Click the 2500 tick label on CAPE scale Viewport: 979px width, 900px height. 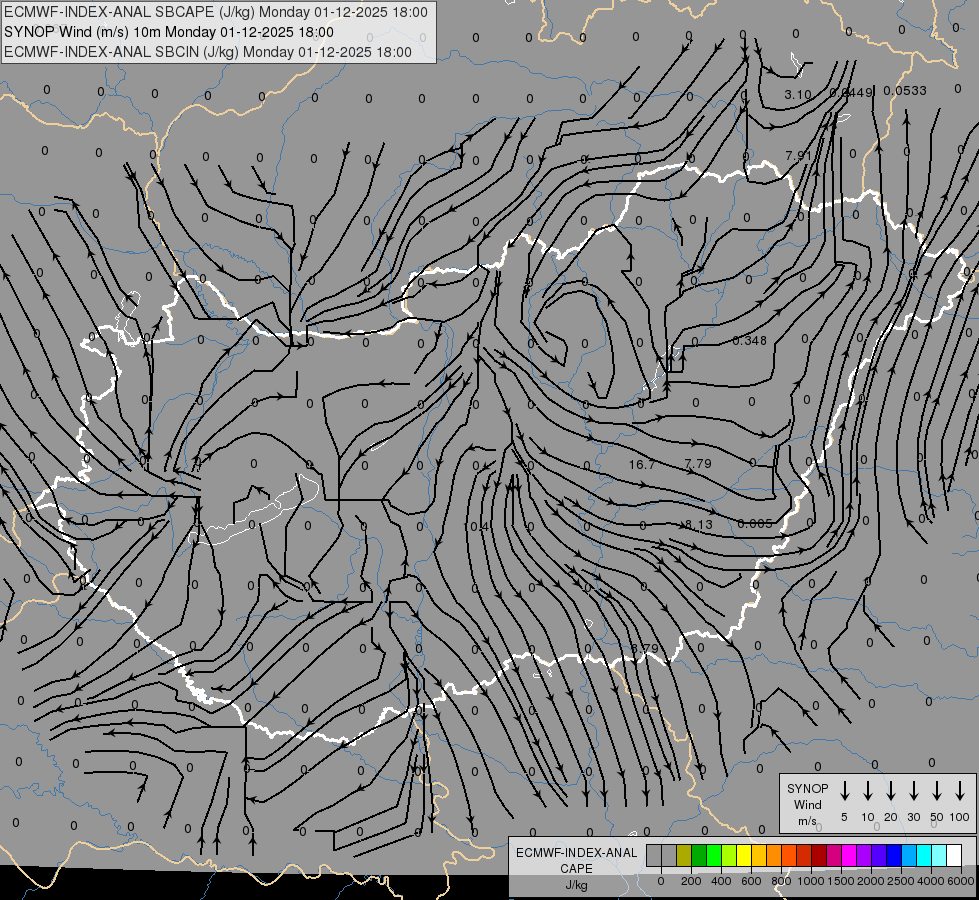[x=901, y=881]
